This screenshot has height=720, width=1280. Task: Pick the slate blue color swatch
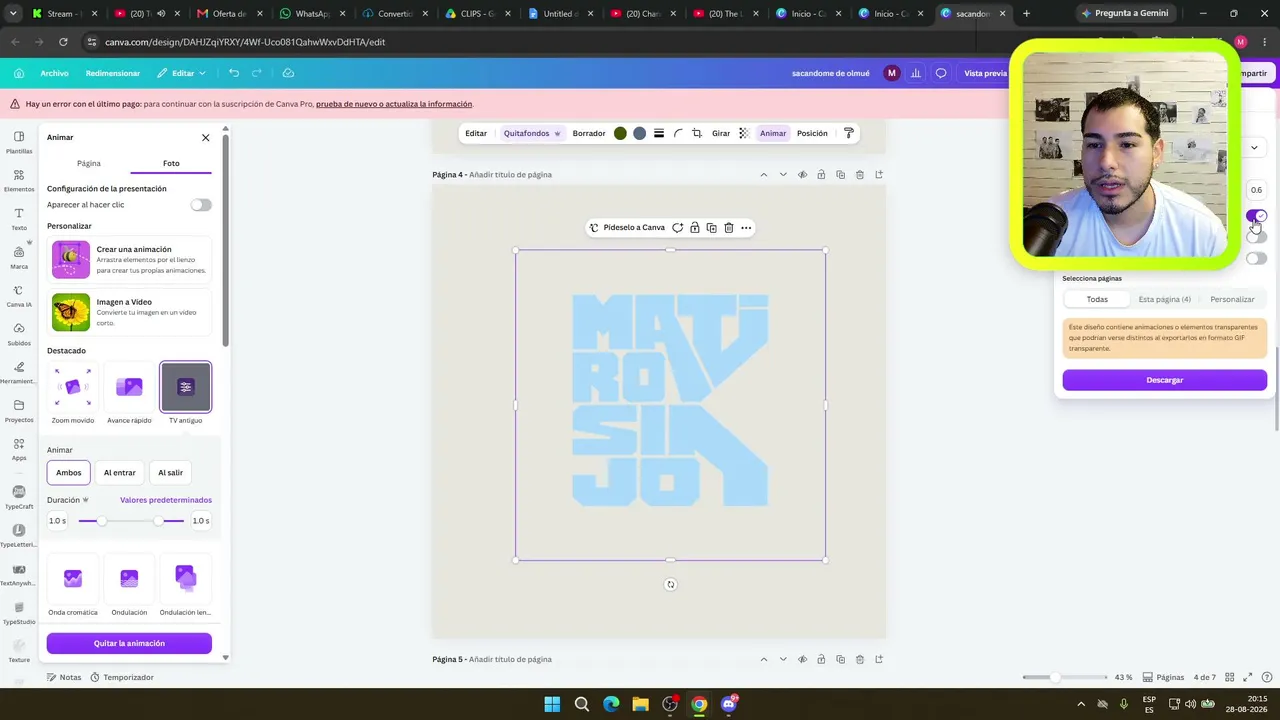[x=639, y=133]
